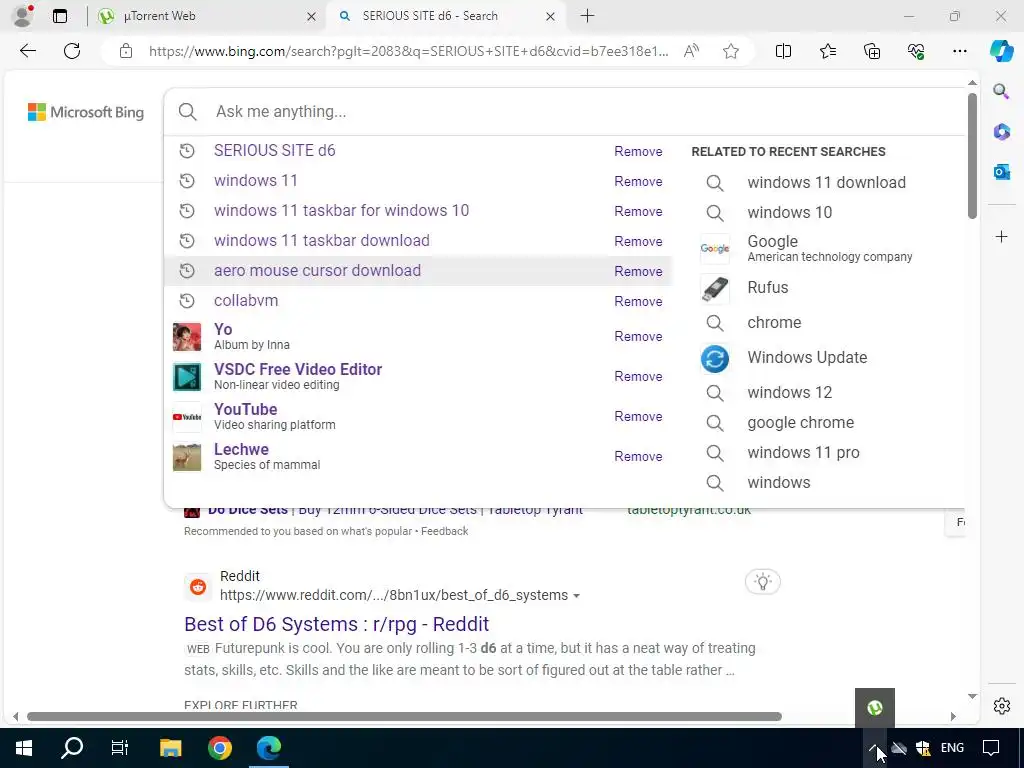Viewport: 1024px width, 768px height.
Task: Open the Favorites list icon
Action: click(x=827, y=51)
